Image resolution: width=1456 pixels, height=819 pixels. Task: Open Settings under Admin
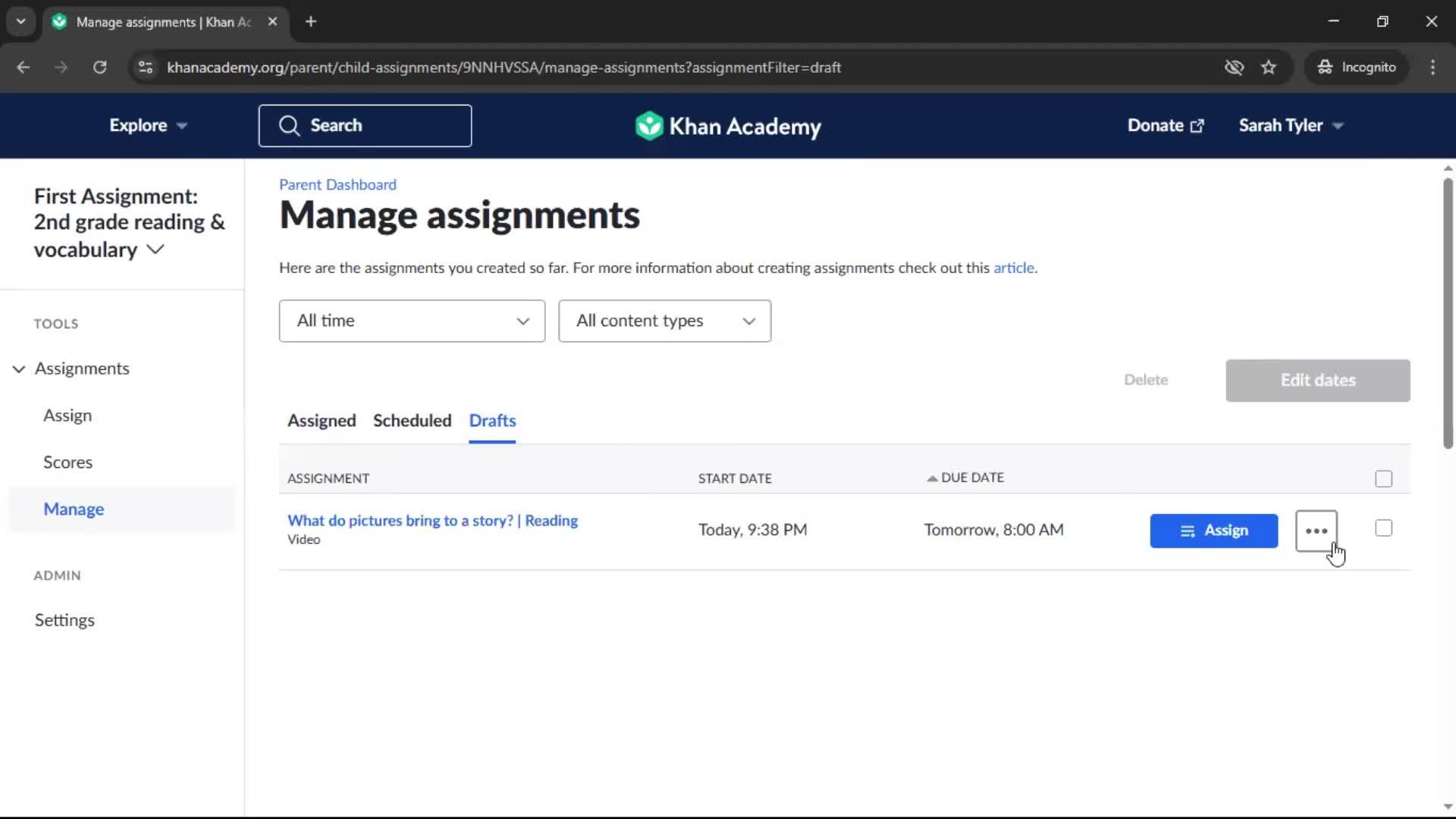pos(64,620)
